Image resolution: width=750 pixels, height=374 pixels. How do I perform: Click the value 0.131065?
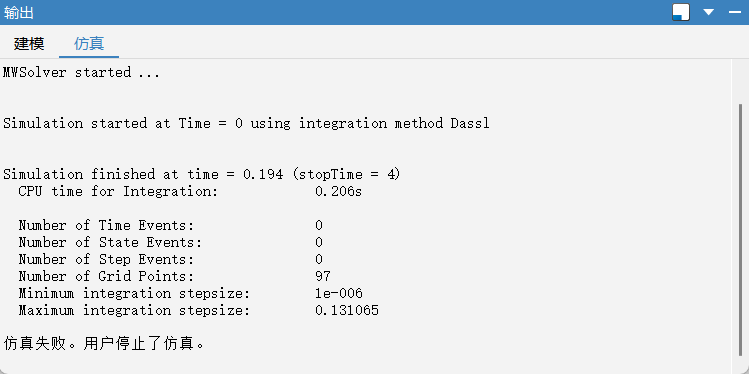347,311
